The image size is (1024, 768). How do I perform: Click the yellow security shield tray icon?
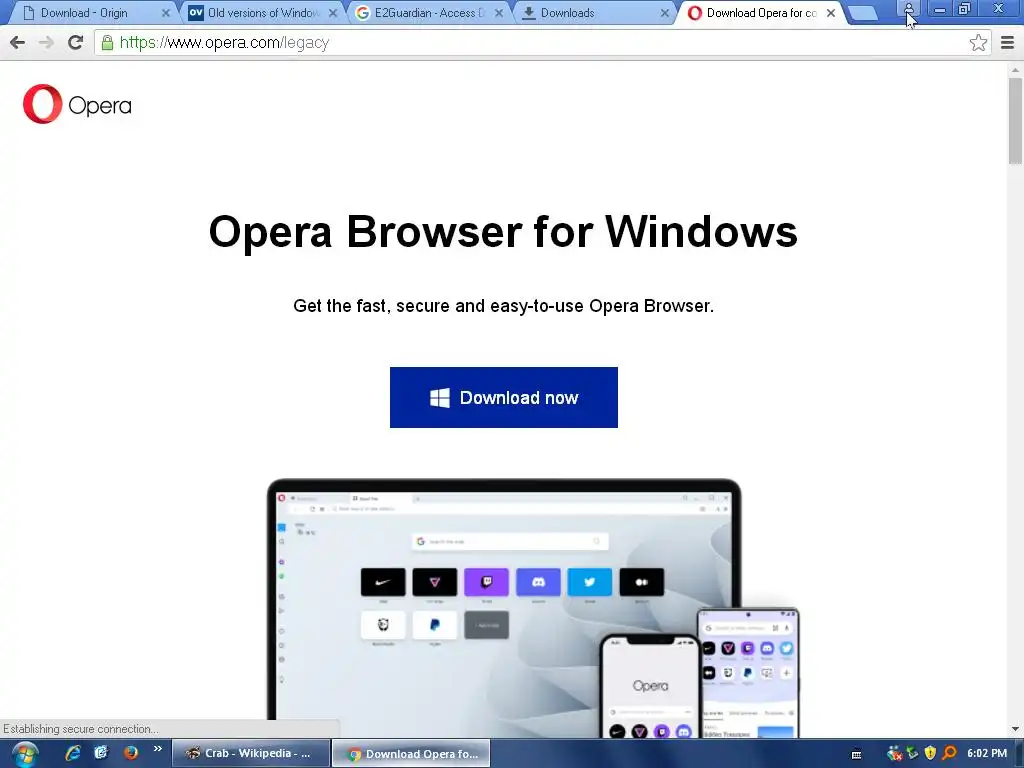(x=931, y=754)
